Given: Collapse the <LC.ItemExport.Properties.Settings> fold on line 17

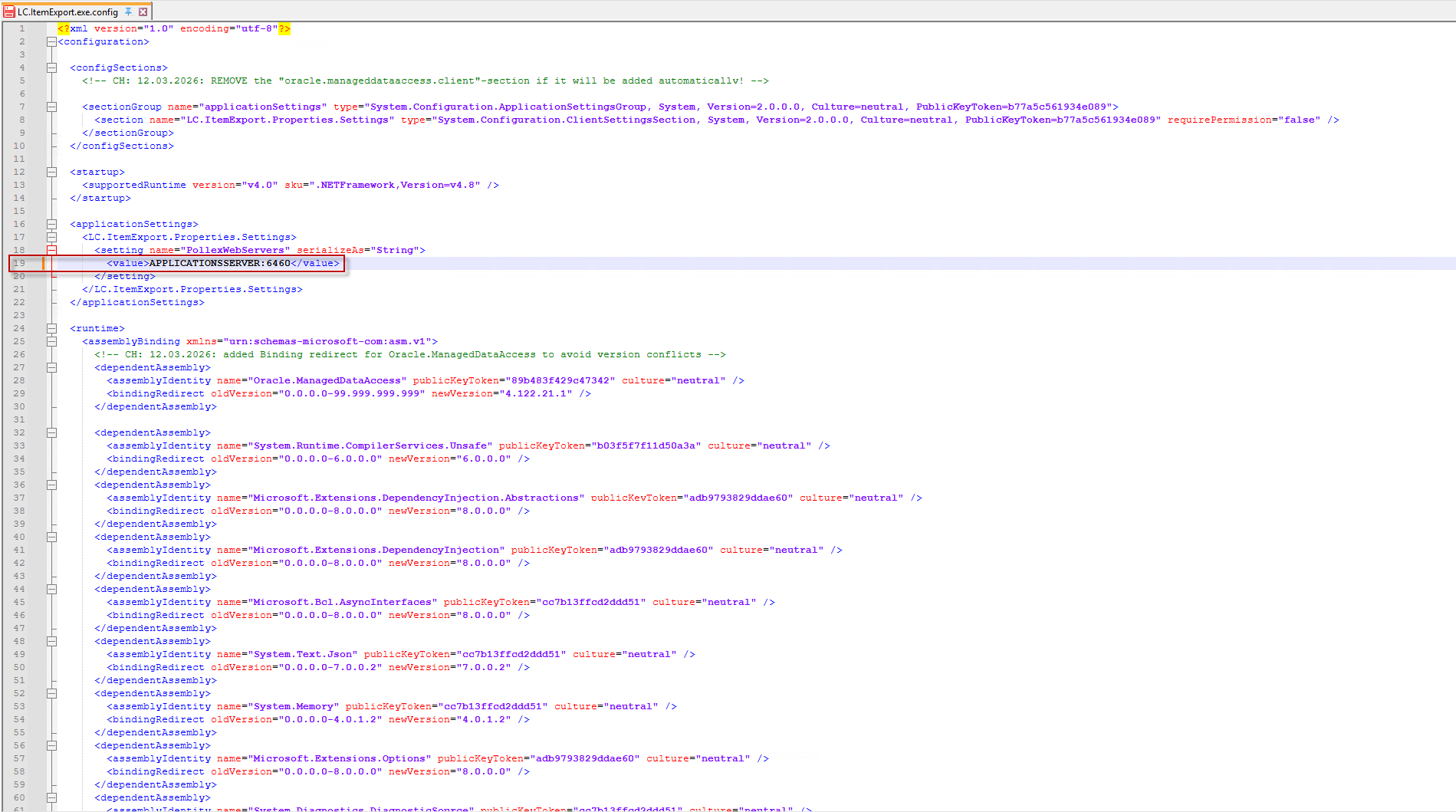Looking at the screenshot, I should point(51,237).
